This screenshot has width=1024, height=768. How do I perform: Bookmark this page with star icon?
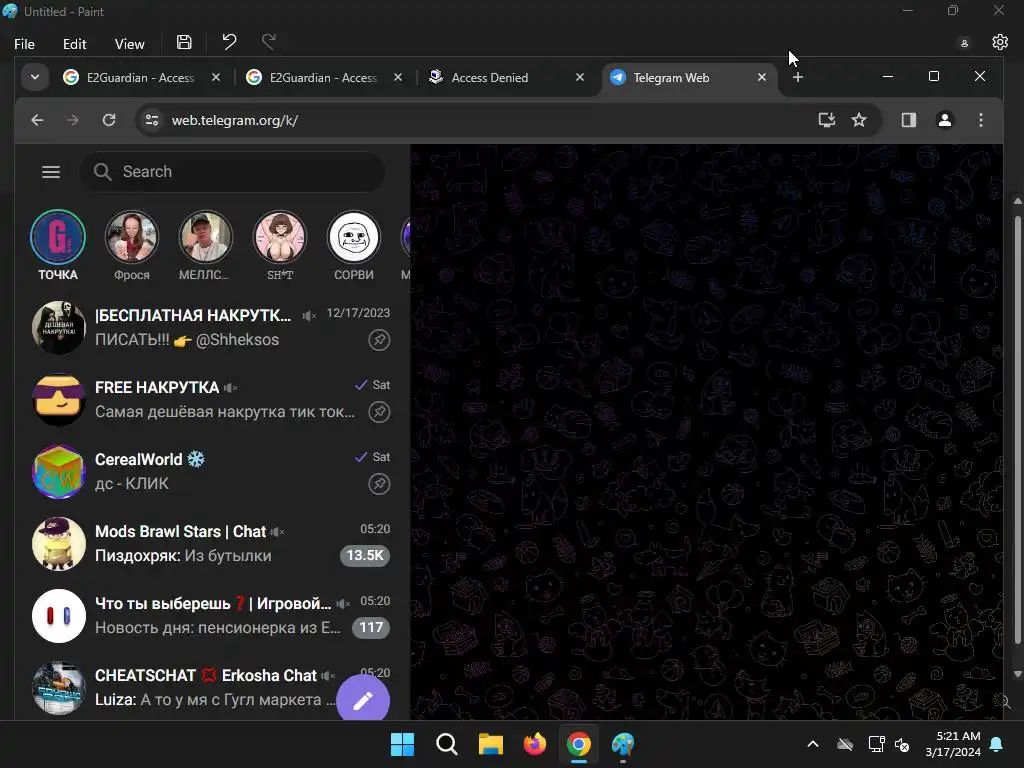(859, 120)
